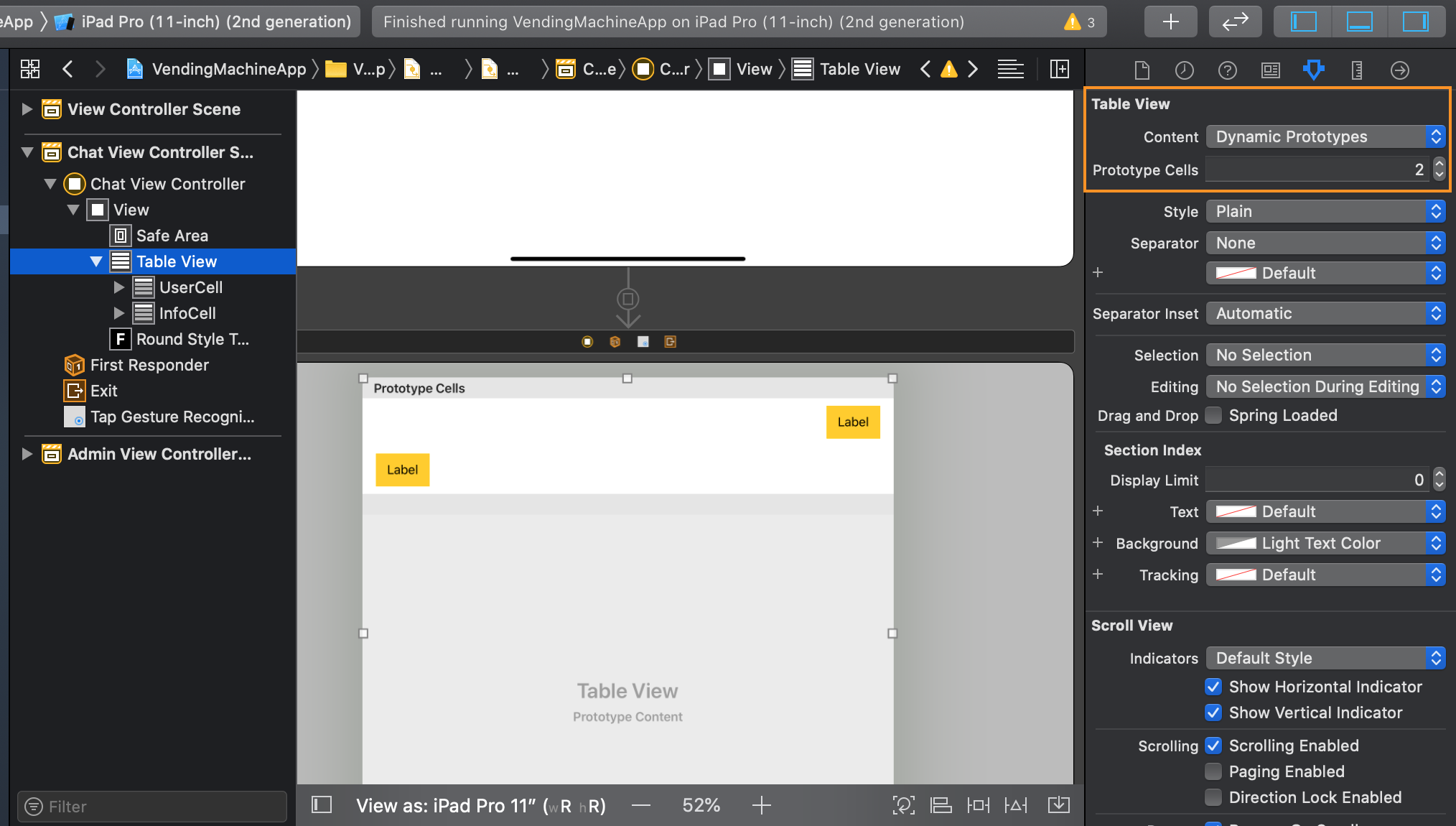Click the Add Editor on right icon
1456x826 pixels.
(1059, 69)
